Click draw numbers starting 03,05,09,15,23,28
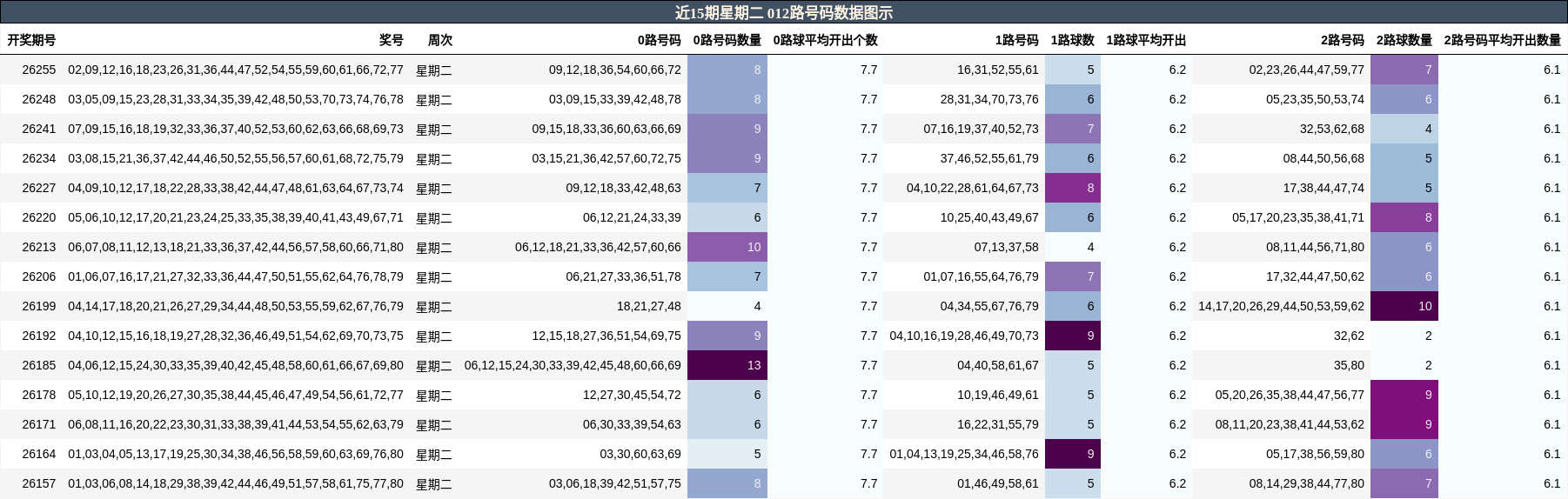The image size is (1568, 499). pyautogui.click(x=236, y=99)
